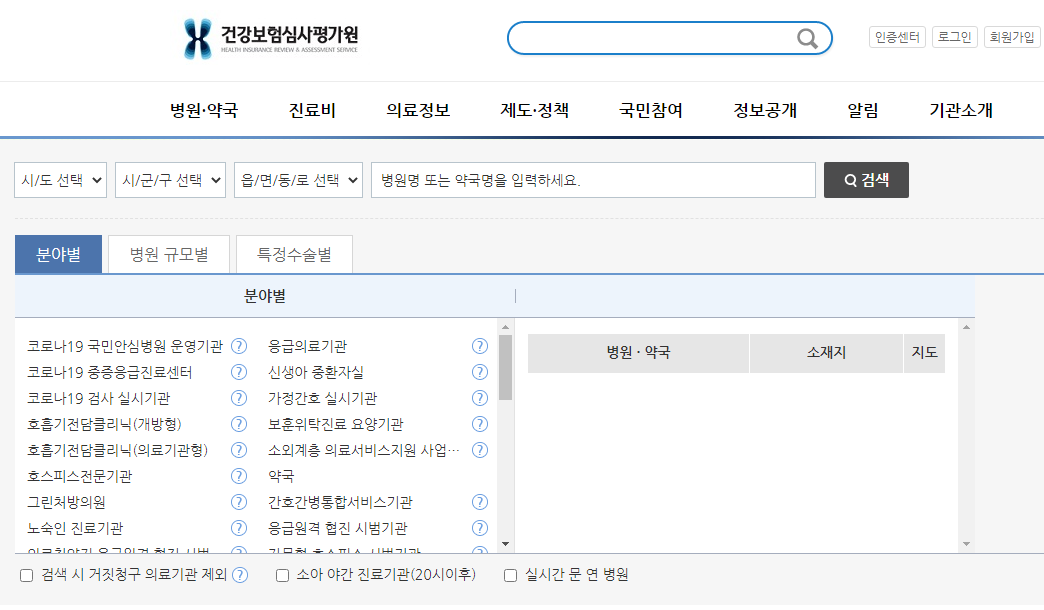The height and width of the screenshot is (610, 1044).
Task: Click the category list scrollbar thumb
Action: (x=505, y=367)
